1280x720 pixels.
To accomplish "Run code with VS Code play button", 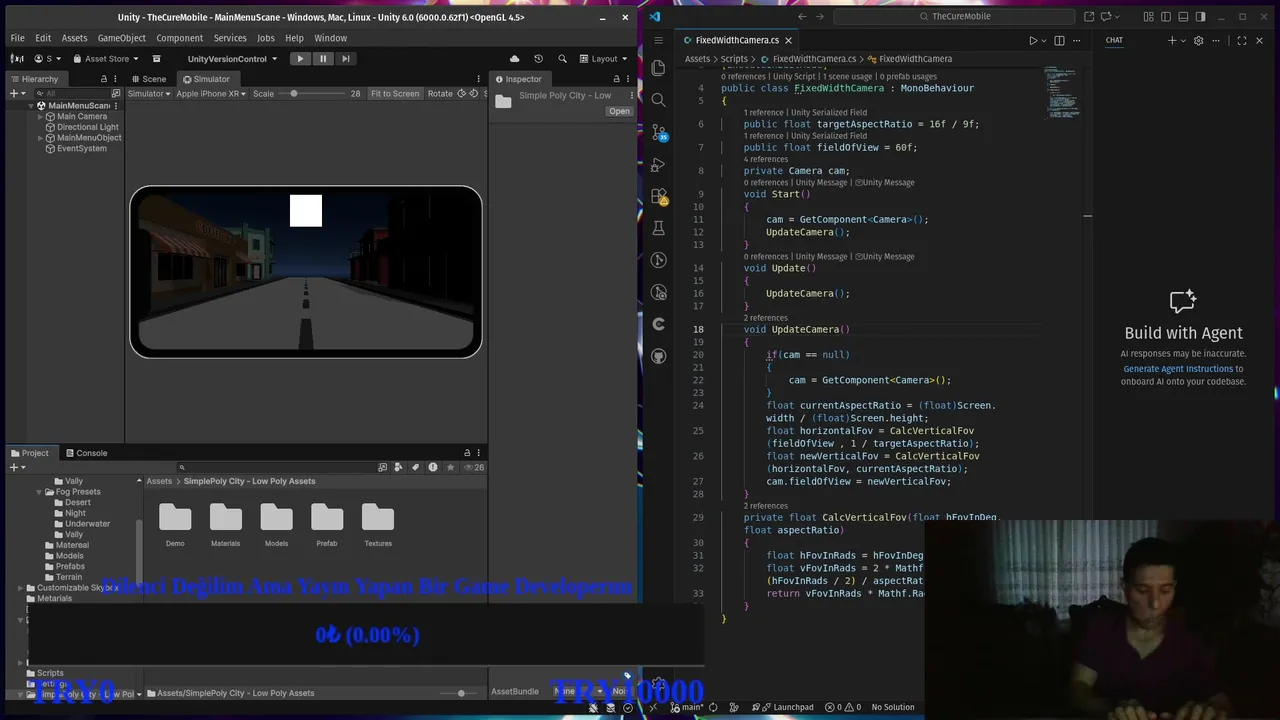I will 1033,40.
